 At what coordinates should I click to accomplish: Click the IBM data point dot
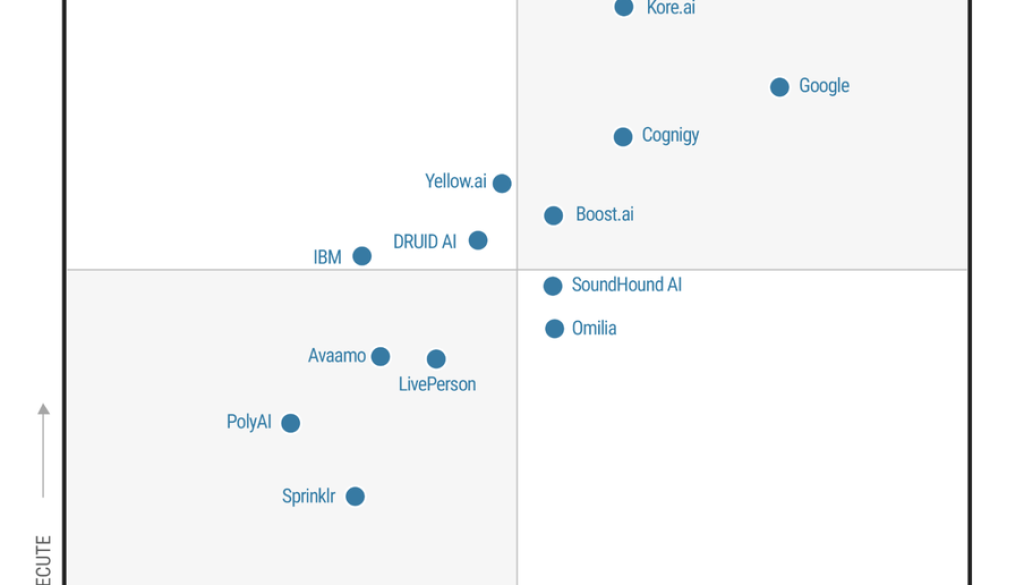coord(362,256)
